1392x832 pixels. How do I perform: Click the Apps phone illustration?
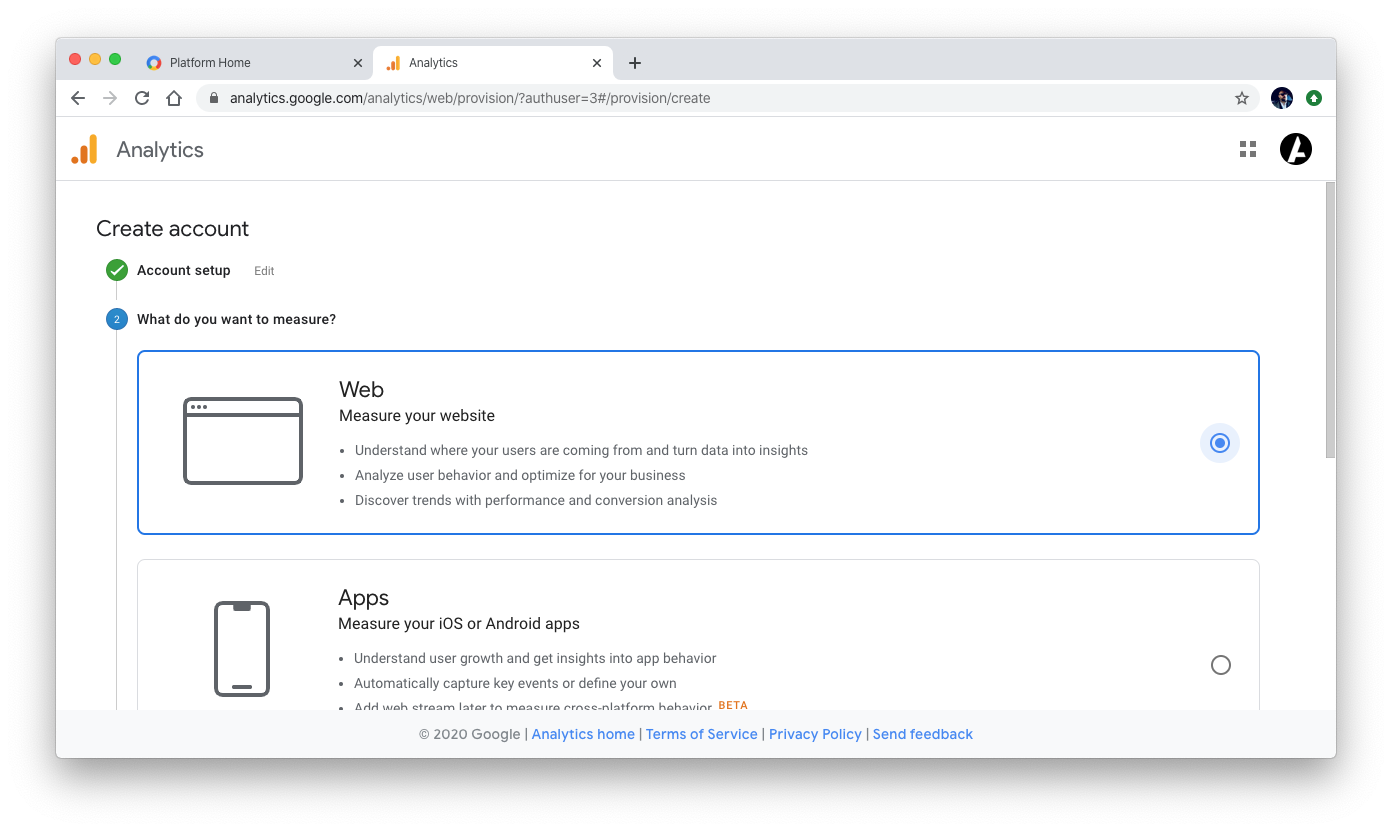point(242,649)
